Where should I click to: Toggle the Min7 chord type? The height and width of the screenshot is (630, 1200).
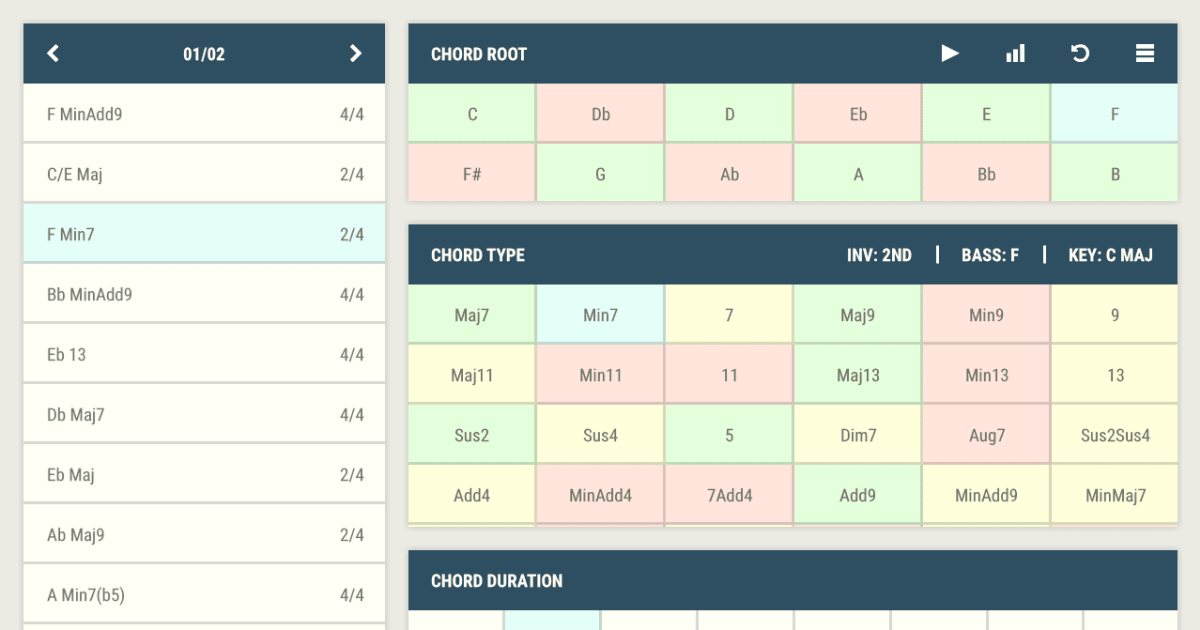pos(600,313)
